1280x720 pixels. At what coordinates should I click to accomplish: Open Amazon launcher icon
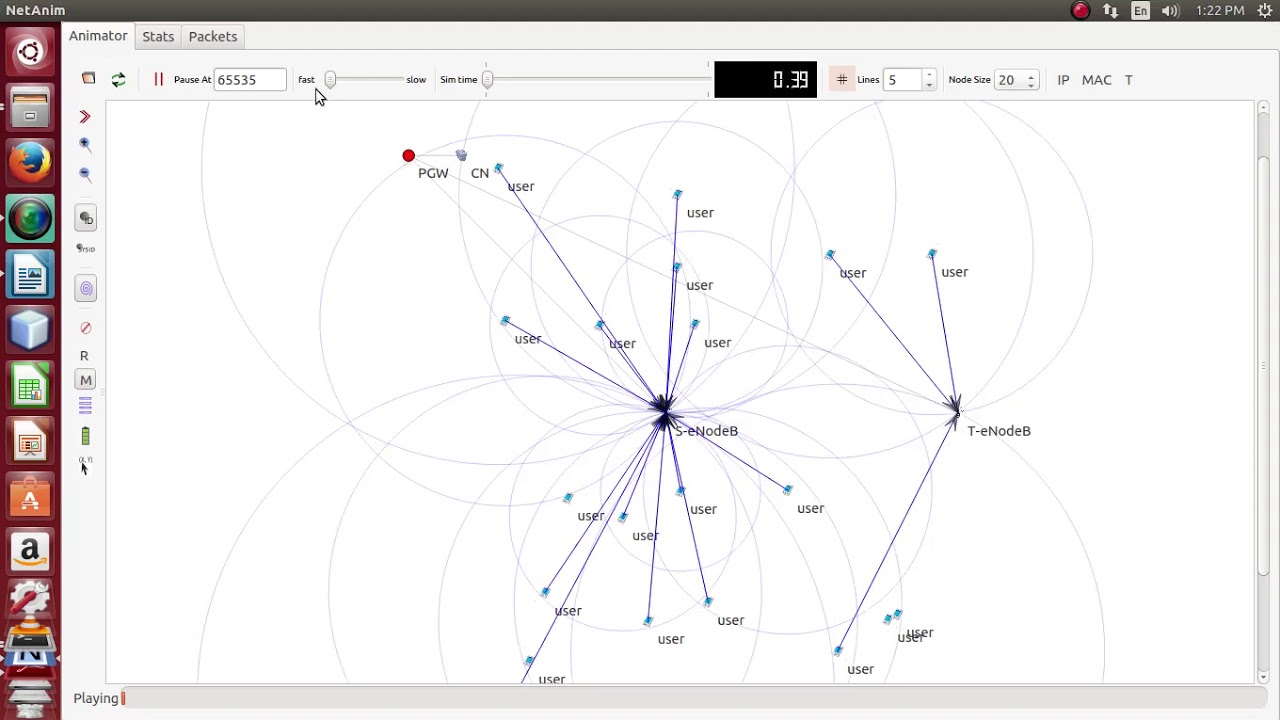(x=30, y=552)
